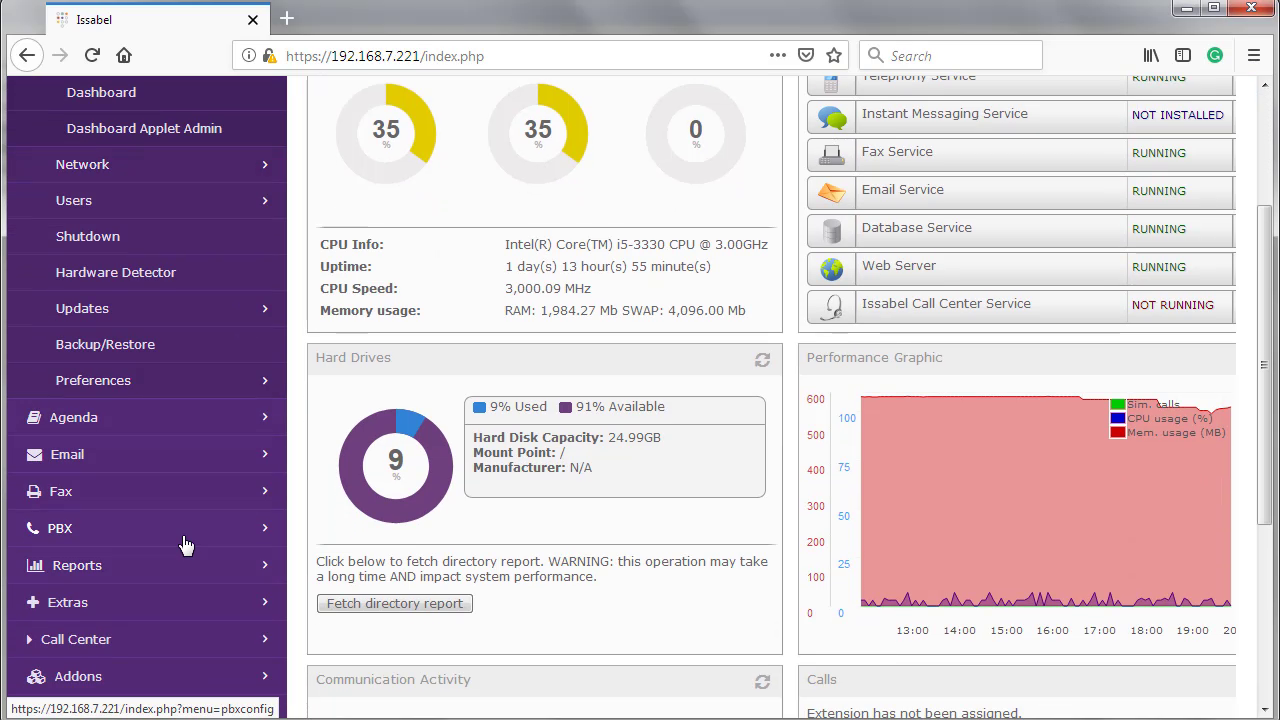The height and width of the screenshot is (720, 1280).
Task: Click the Hard Drives 9% donut chart
Action: (x=396, y=465)
